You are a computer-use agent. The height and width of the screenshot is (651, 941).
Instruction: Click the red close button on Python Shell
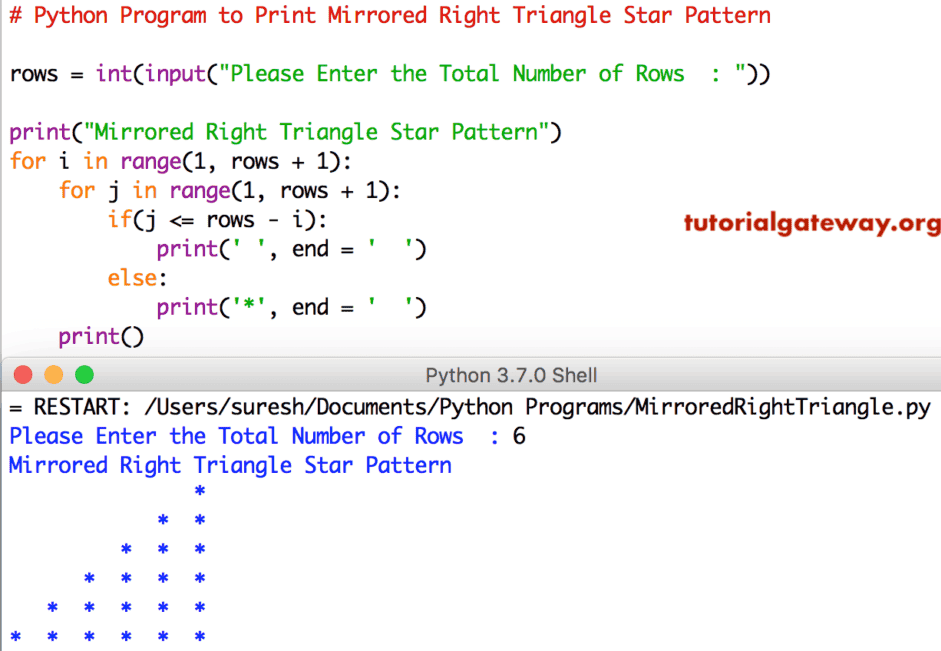pyautogui.click(x=22, y=374)
